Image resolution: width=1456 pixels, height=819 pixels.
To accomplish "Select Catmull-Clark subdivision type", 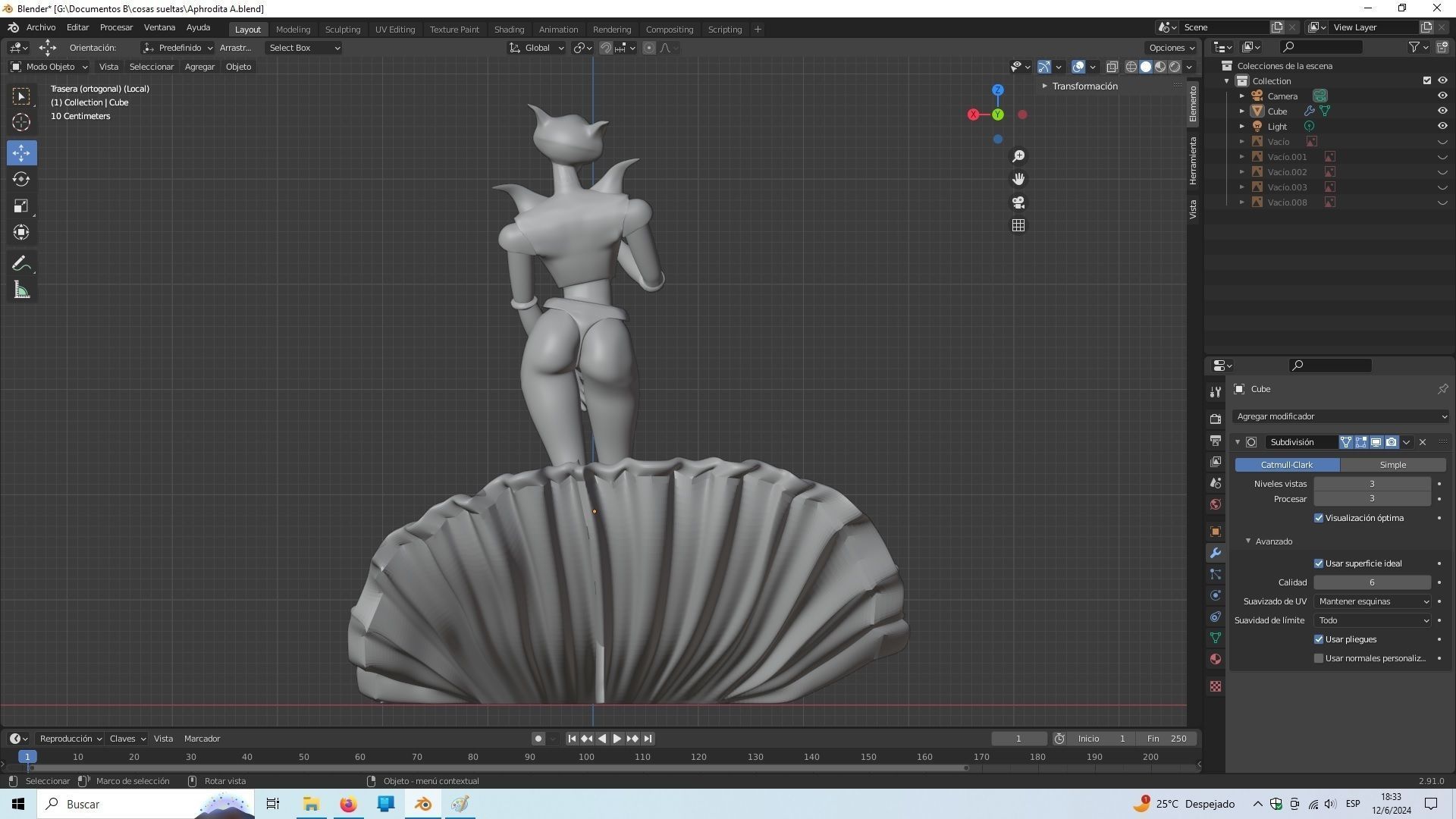I will [1287, 465].
